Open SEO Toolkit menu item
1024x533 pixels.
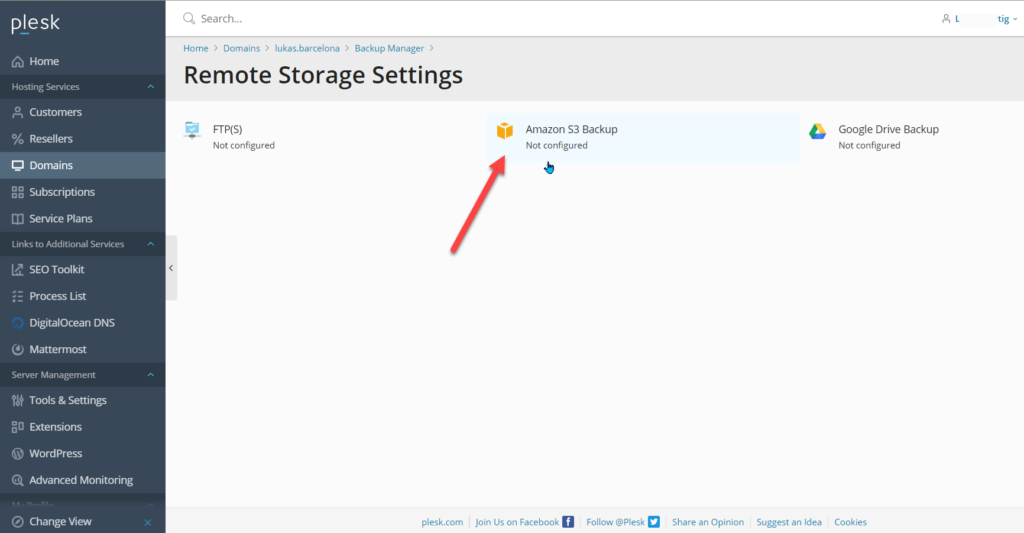coord(82,269)
